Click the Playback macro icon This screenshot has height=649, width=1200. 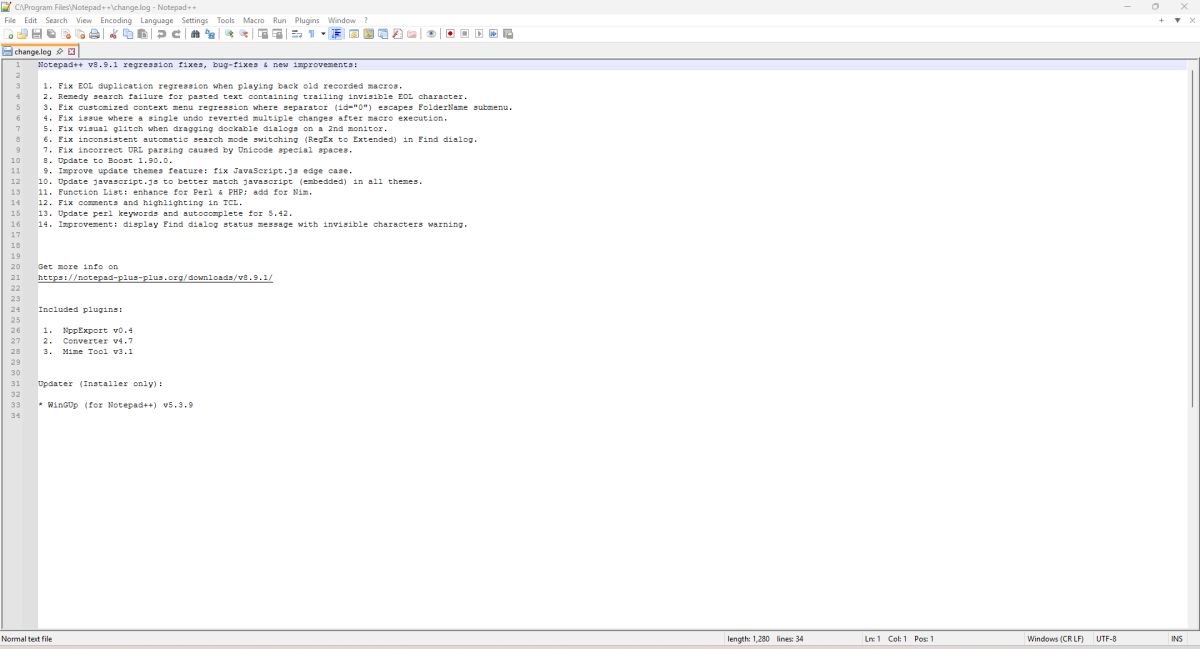point(479,33)
